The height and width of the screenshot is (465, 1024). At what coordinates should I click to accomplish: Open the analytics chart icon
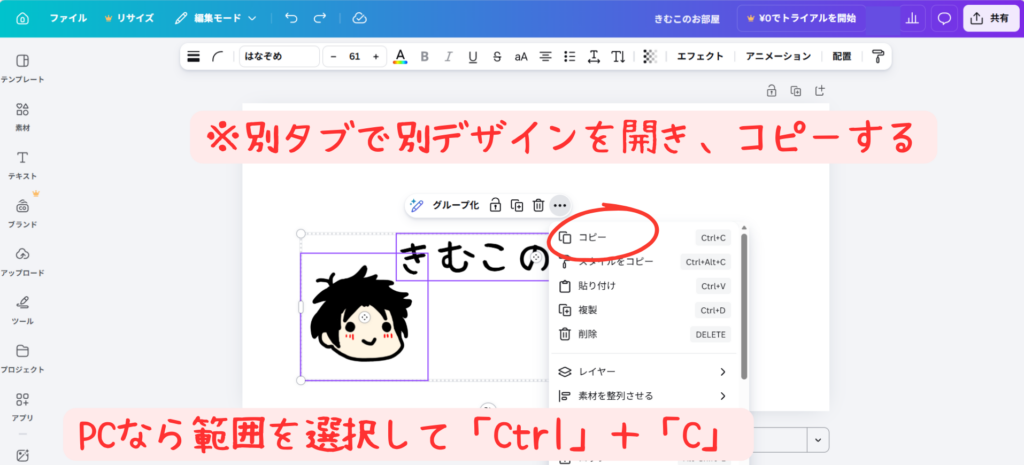tap(912, 18)
